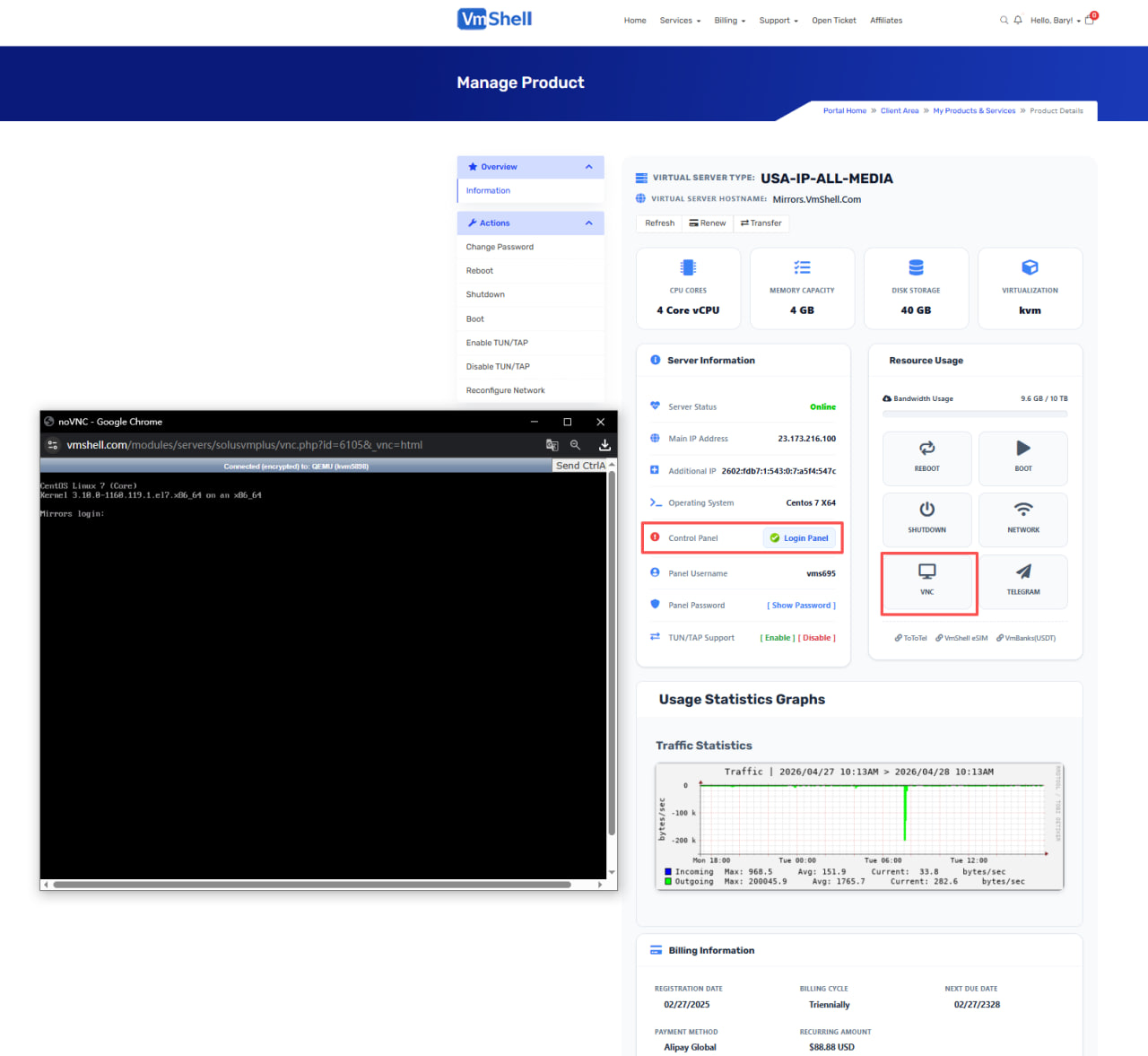Viewport: 1148px width, 1056px height.
Task: Open the VmShell eSIM link
Action: pos(961,638)
